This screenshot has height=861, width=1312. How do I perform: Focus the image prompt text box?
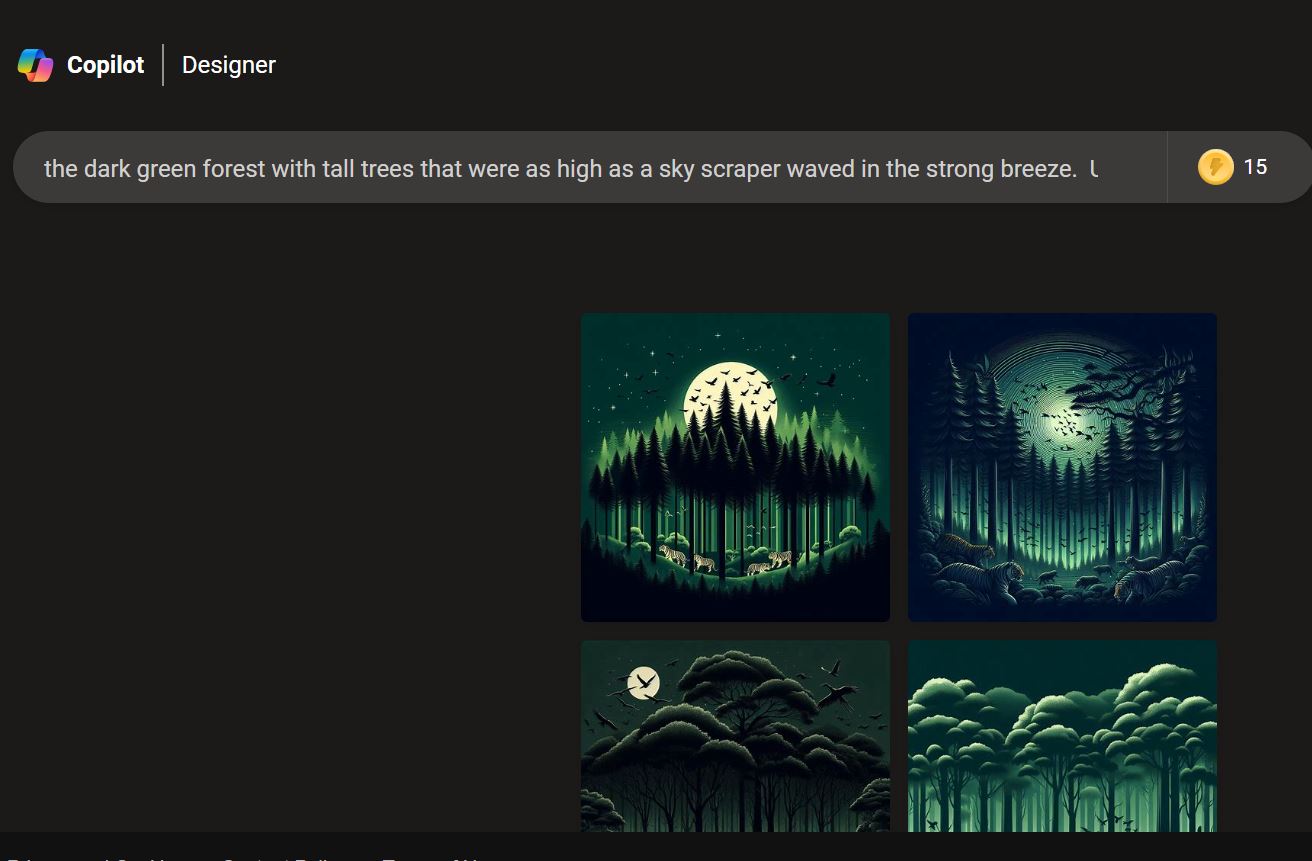click(590, 167)
